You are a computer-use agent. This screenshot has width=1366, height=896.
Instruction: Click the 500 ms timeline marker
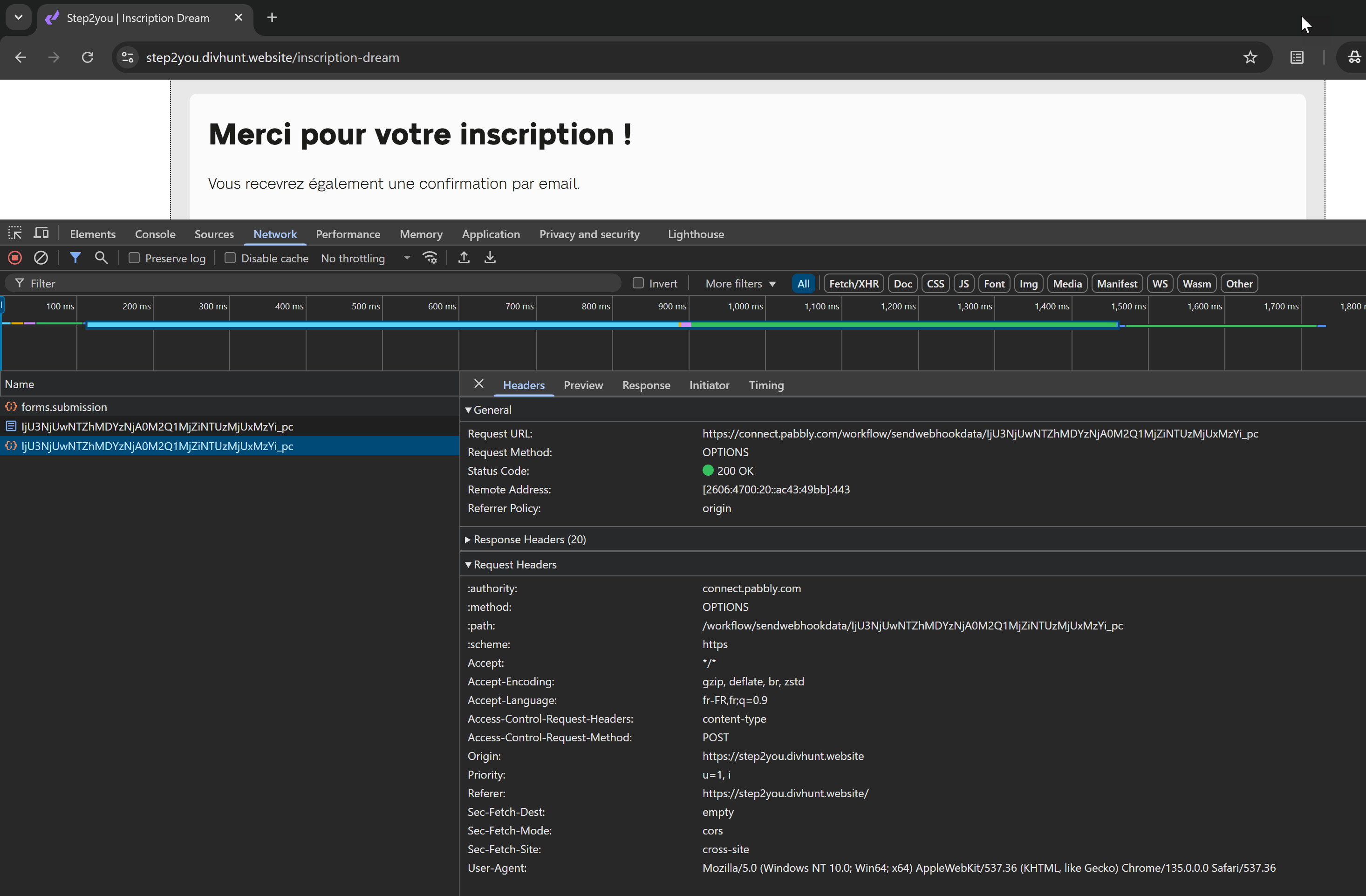pyautogui.click(x=366, y=307)
